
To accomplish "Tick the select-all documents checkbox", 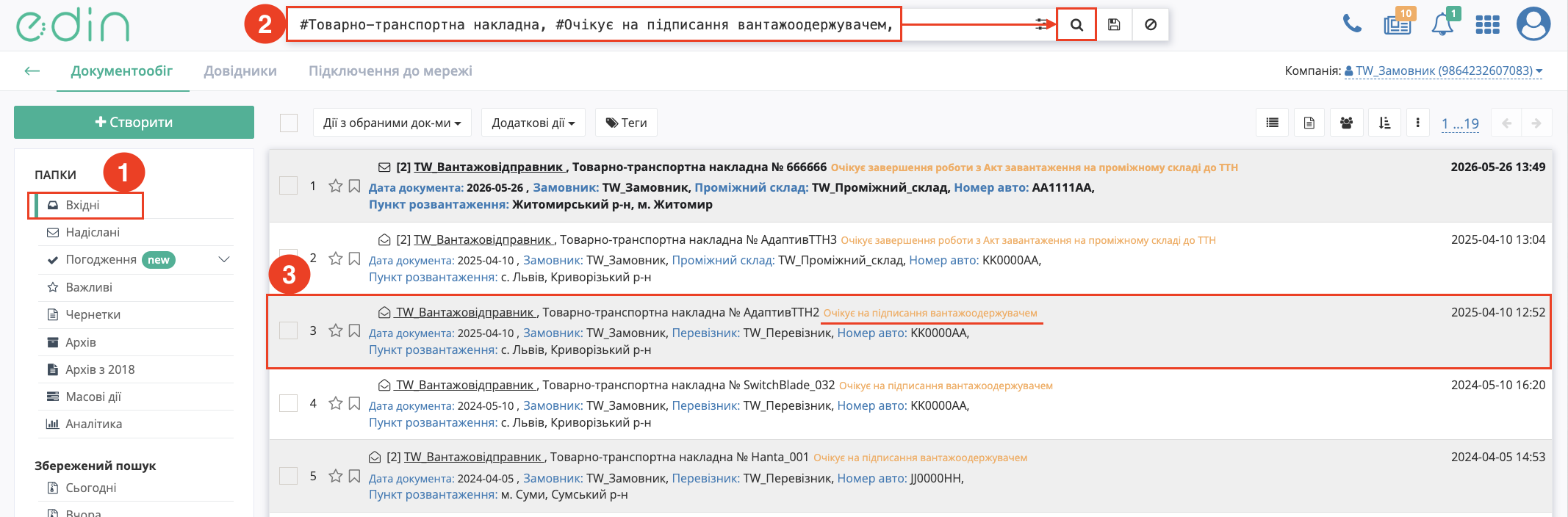I will click(289, 123).
